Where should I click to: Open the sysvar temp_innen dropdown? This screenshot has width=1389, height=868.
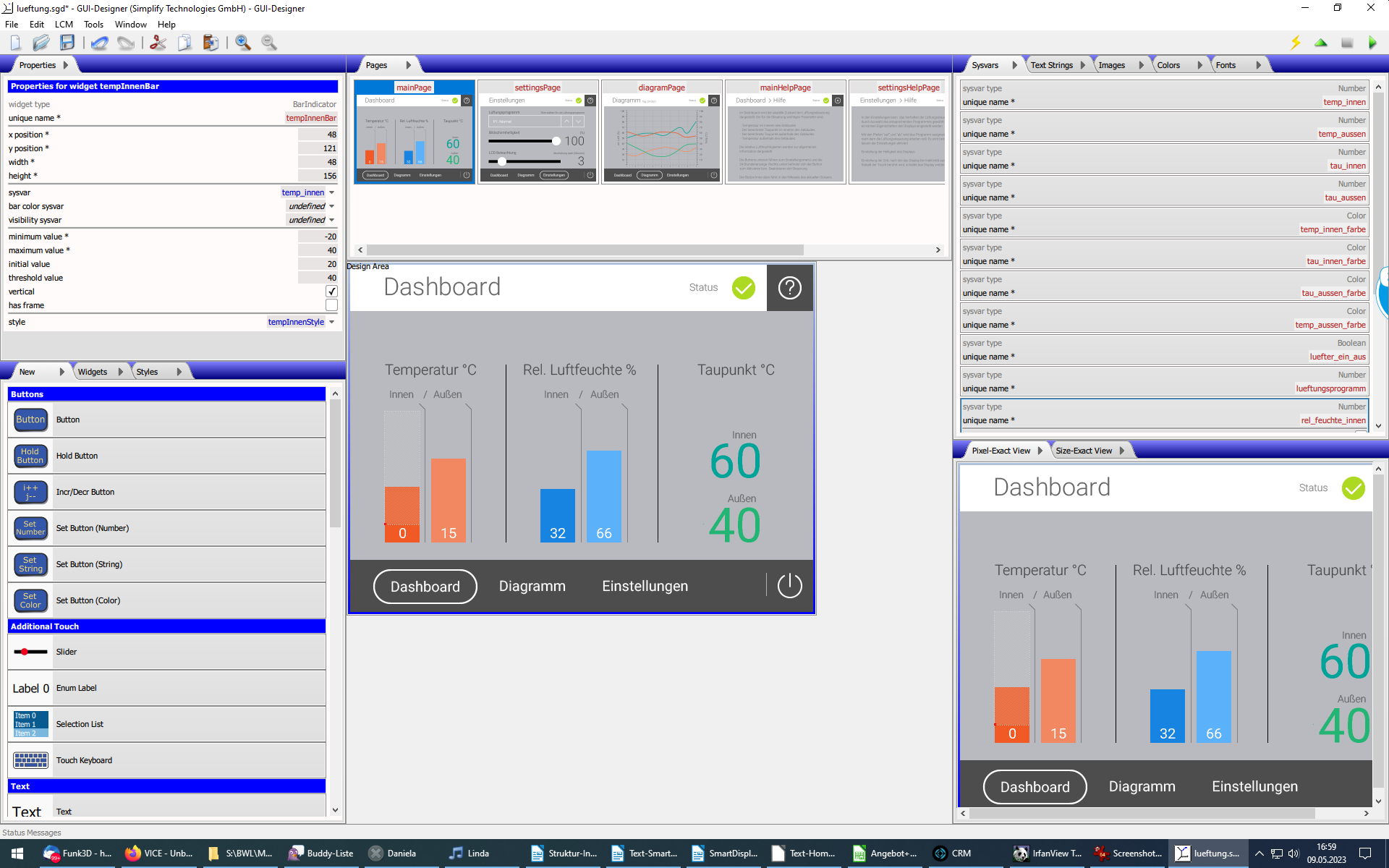pos(332,192)
